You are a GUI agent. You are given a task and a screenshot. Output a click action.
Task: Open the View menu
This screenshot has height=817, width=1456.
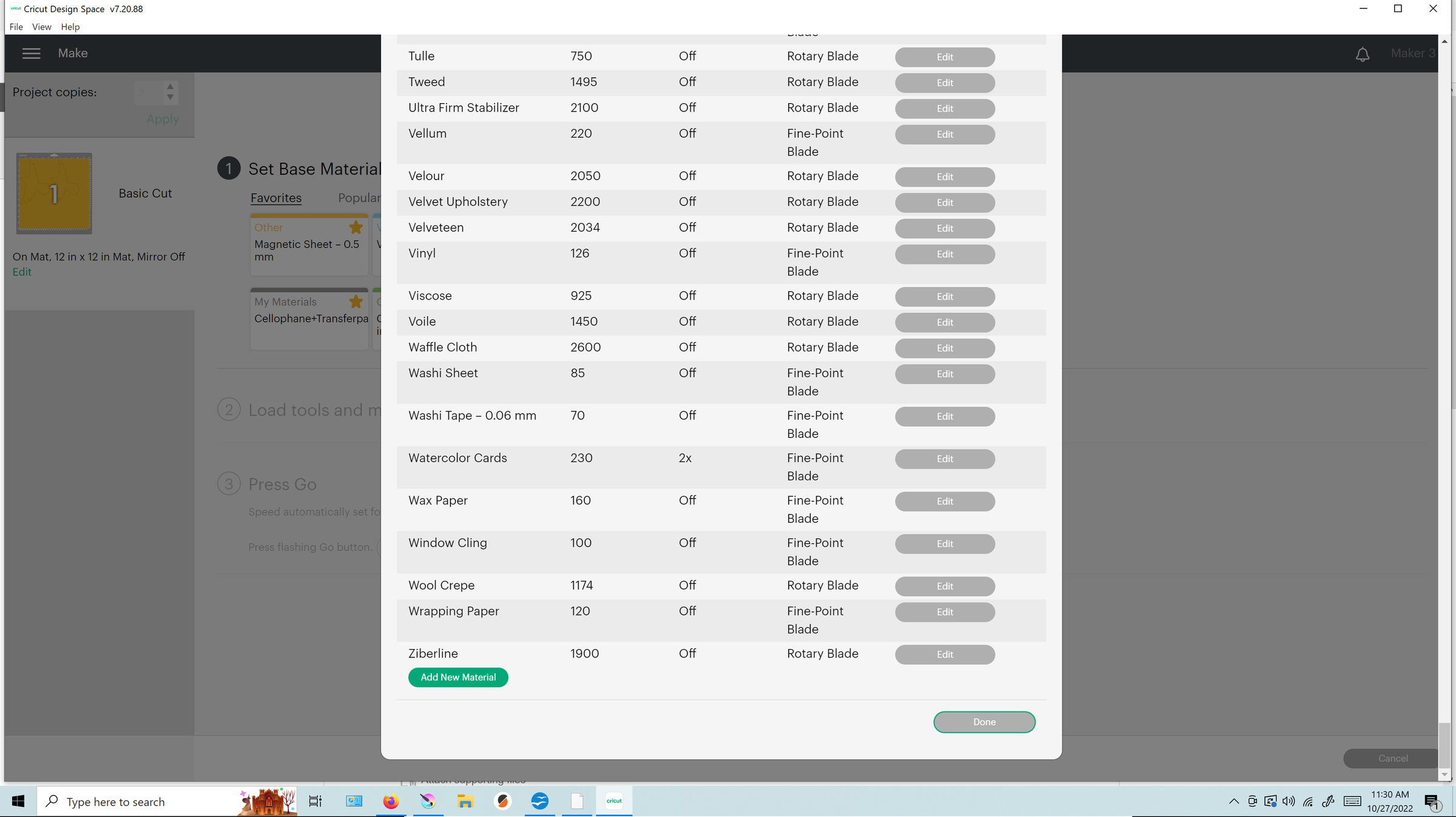point(42,27)
